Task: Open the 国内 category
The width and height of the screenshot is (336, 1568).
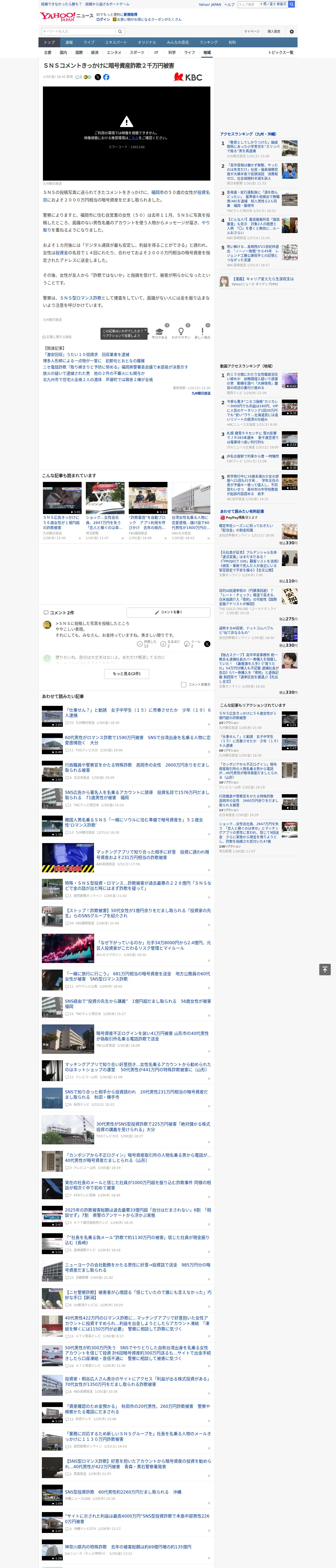Action: tap(63, 52)
